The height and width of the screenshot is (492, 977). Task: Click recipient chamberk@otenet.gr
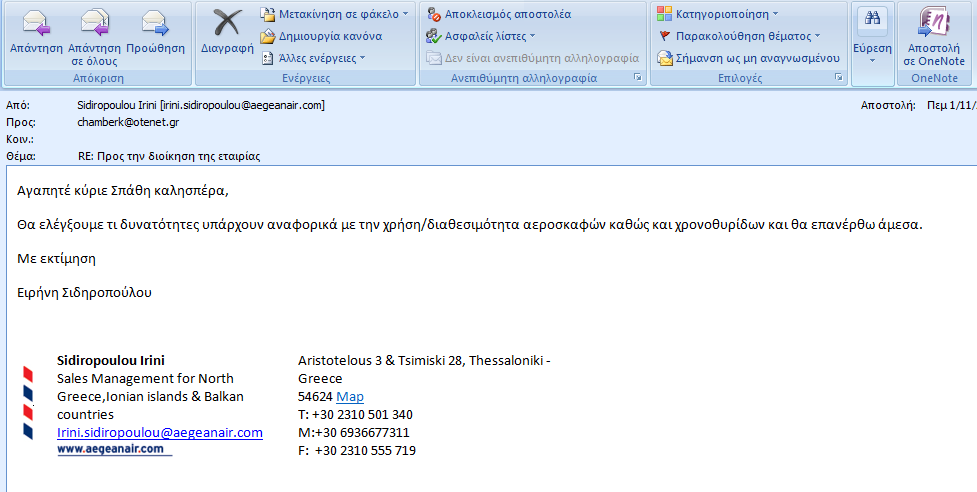[x=128, y=122]
